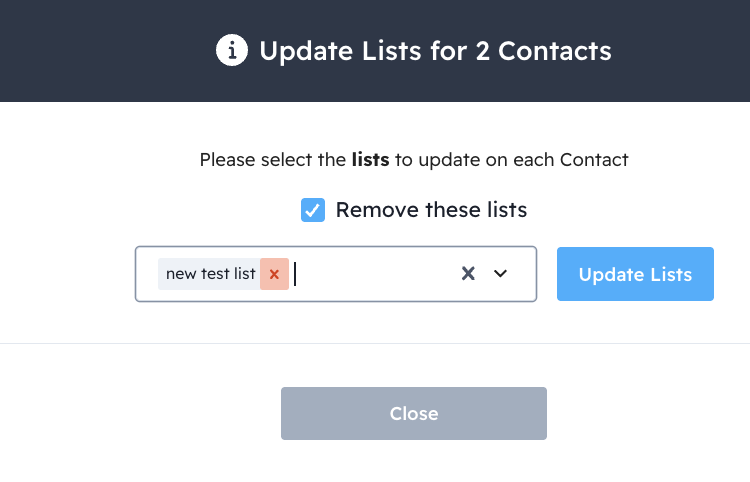Viewport: 750px width, 482px height.
Task: Expand the lists dropdown chevron
Action: tap(501, 274)
